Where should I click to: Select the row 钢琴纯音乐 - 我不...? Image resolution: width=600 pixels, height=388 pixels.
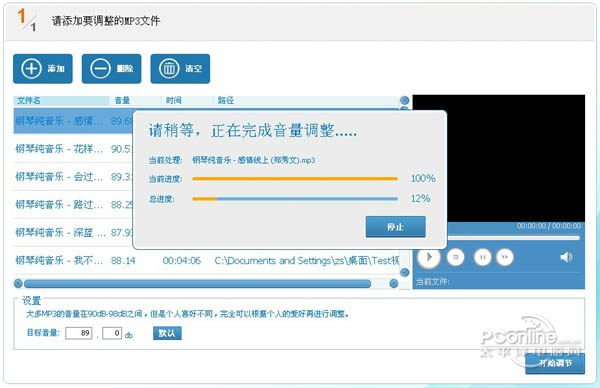[206, 261]
